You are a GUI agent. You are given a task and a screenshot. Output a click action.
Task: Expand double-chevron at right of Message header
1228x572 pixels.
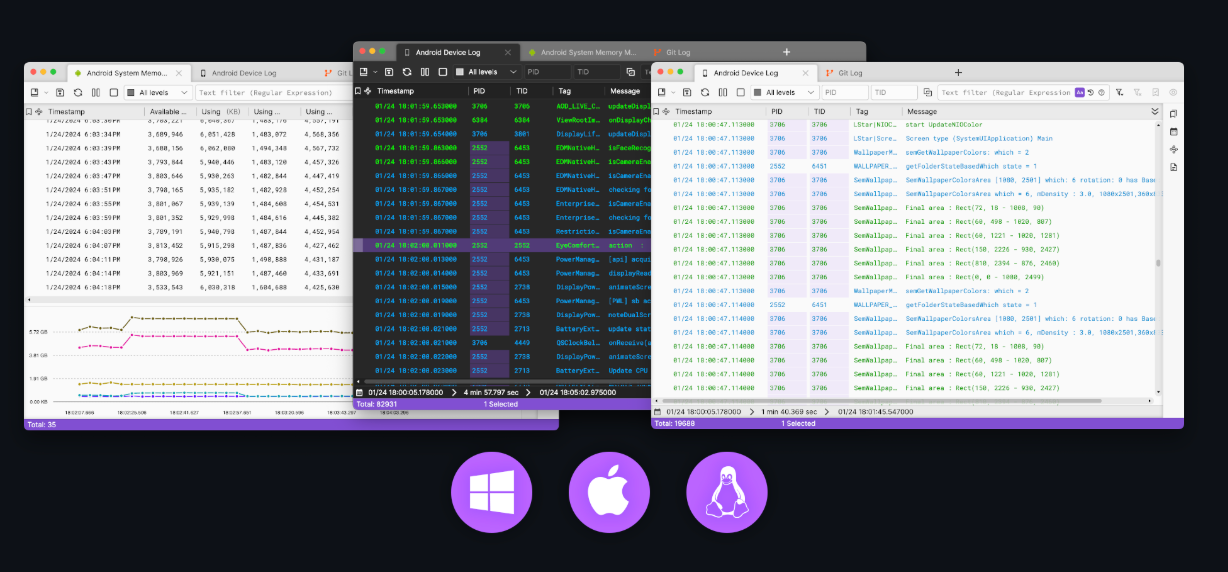(1156, 112)
